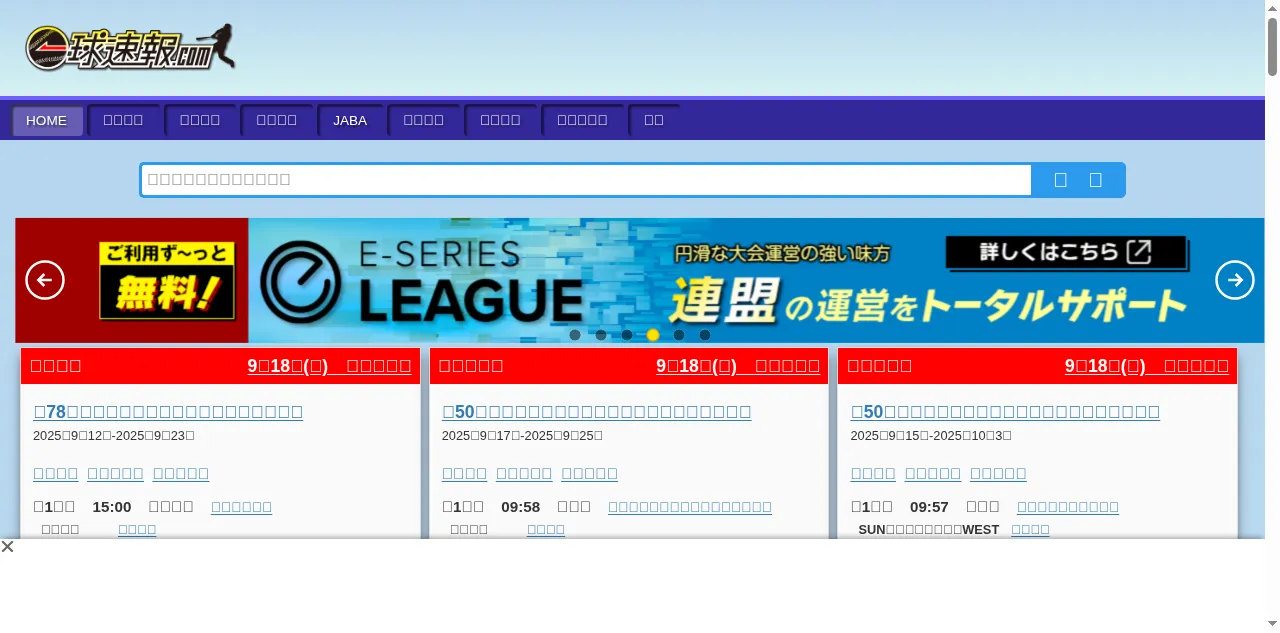Close the bottom ad with X icon
Screen dimensions: 1280x633
[8, 546]
